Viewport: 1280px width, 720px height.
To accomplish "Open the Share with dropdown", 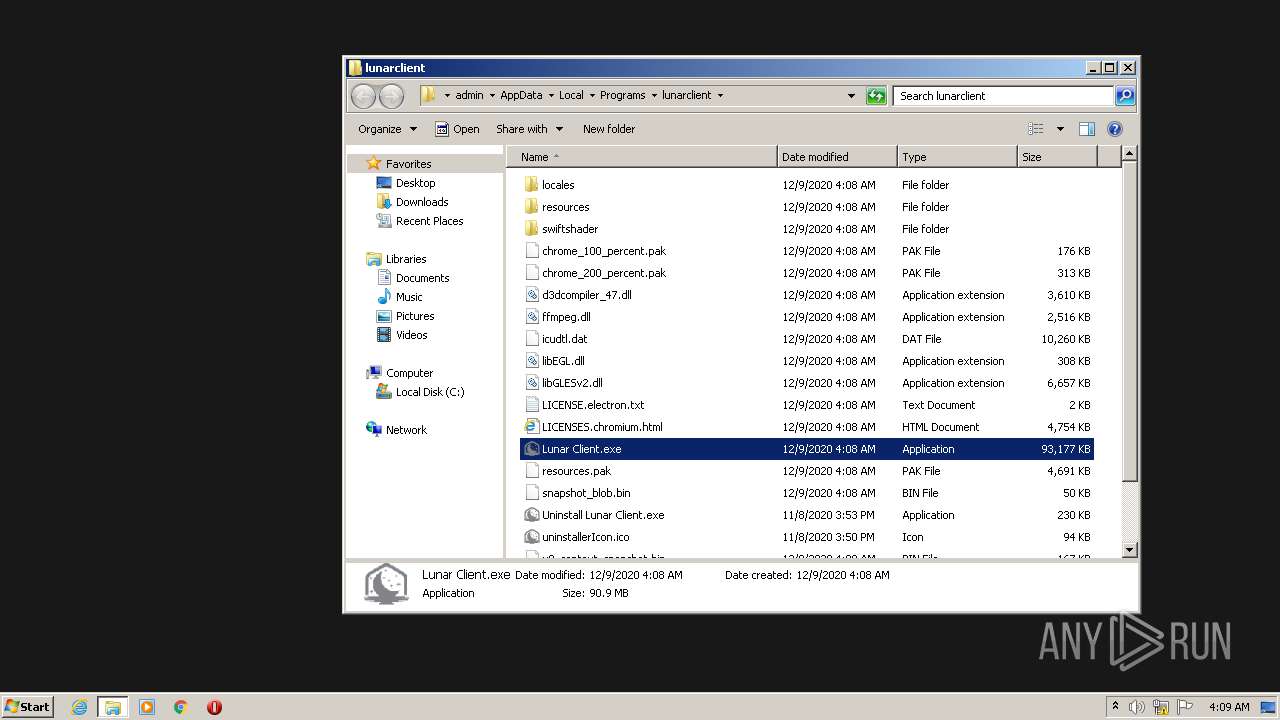I will tap(530, 129).
